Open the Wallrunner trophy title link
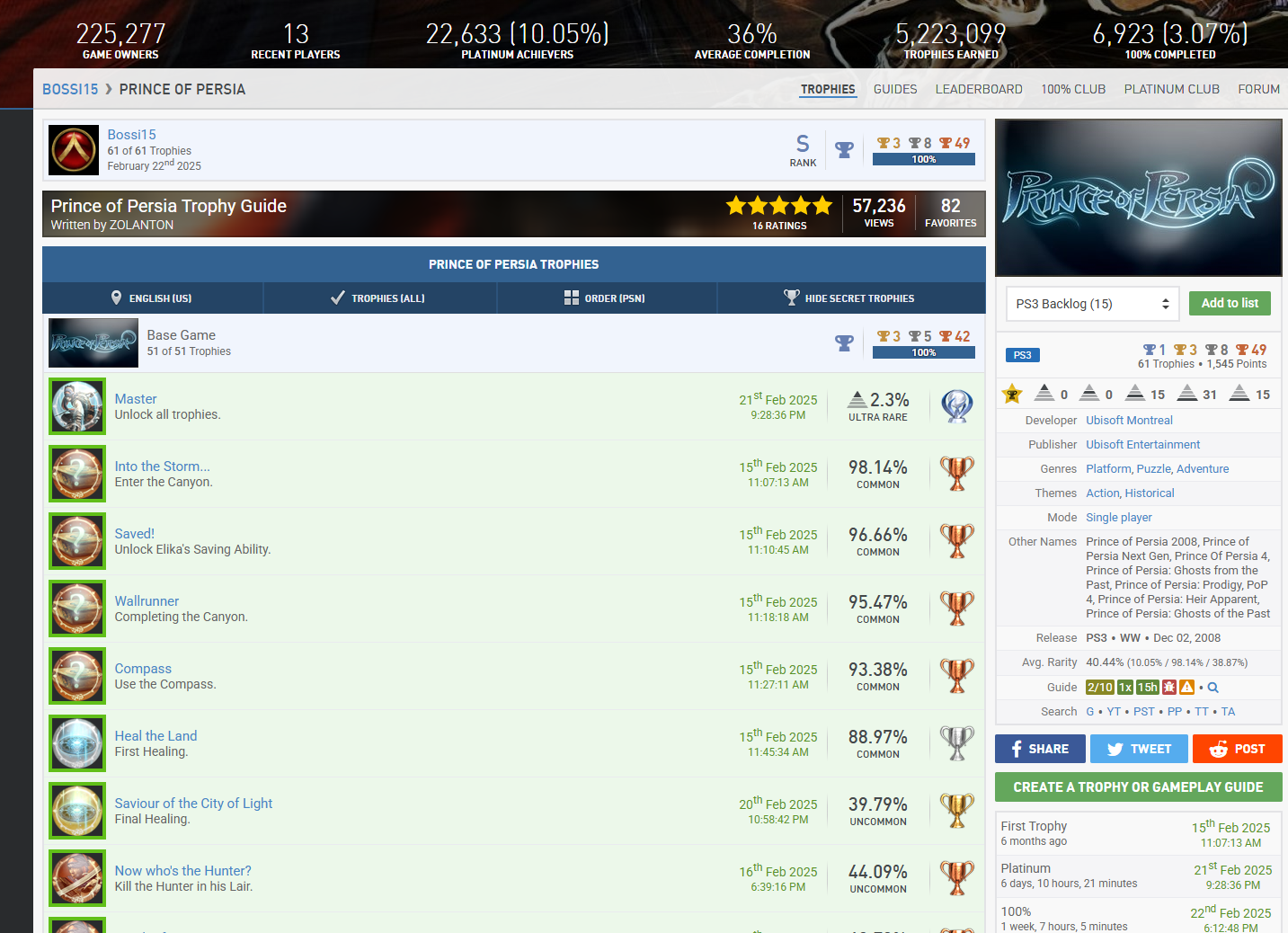This screenshot has width=1288, height=933. pyautogui.click(x=147, y=600)
